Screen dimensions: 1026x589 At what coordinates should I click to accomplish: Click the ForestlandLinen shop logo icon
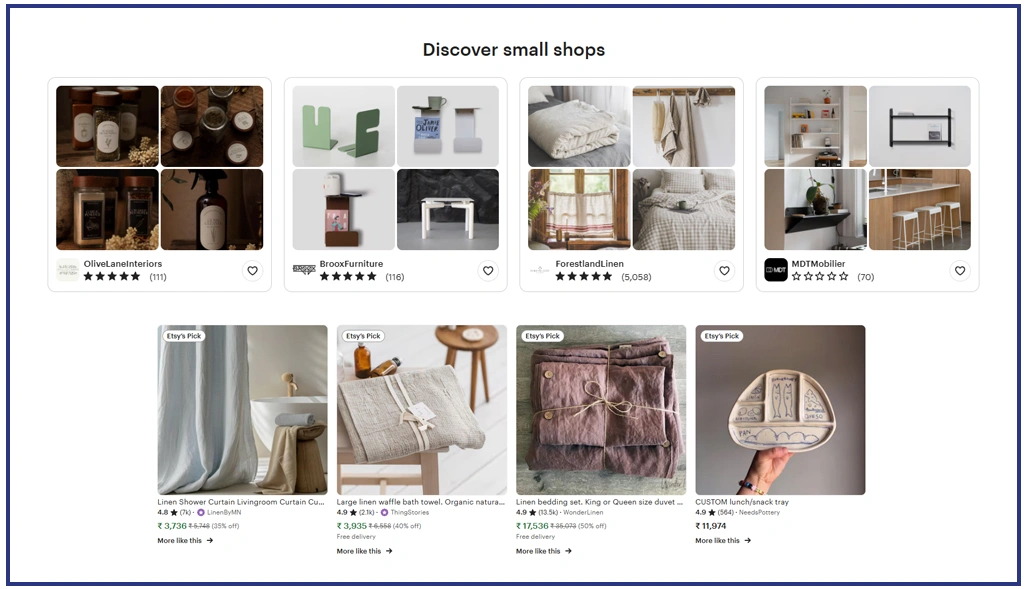[x=540, y=270]
